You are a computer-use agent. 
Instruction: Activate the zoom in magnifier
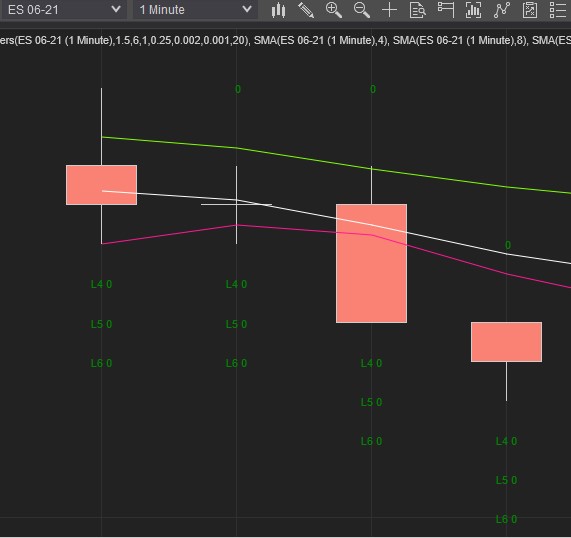click(334, 10)
